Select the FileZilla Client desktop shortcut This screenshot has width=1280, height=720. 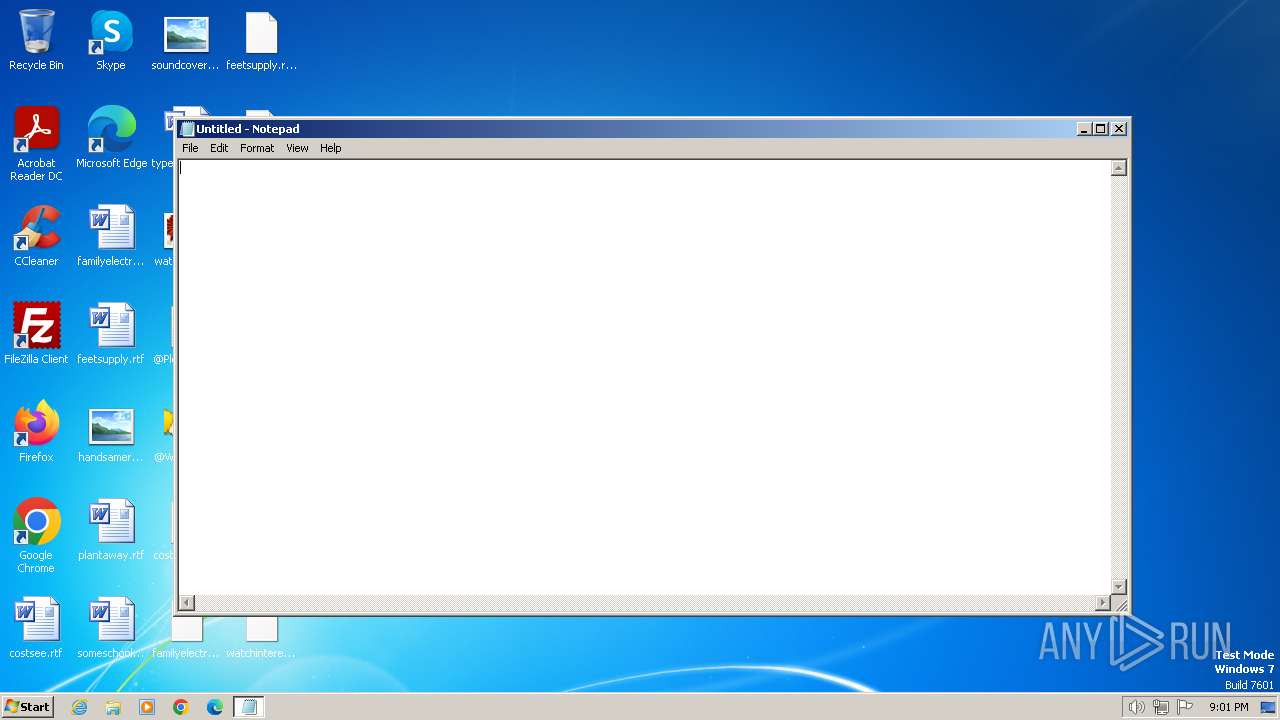pyautogui.click(x=36, y=334)
